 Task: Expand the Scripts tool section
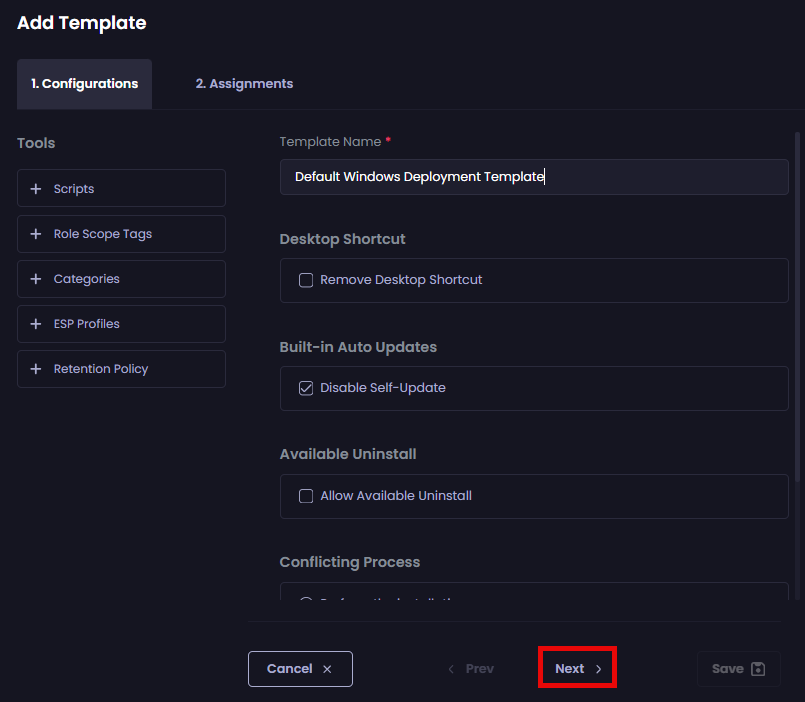click(x=121, y=189)
